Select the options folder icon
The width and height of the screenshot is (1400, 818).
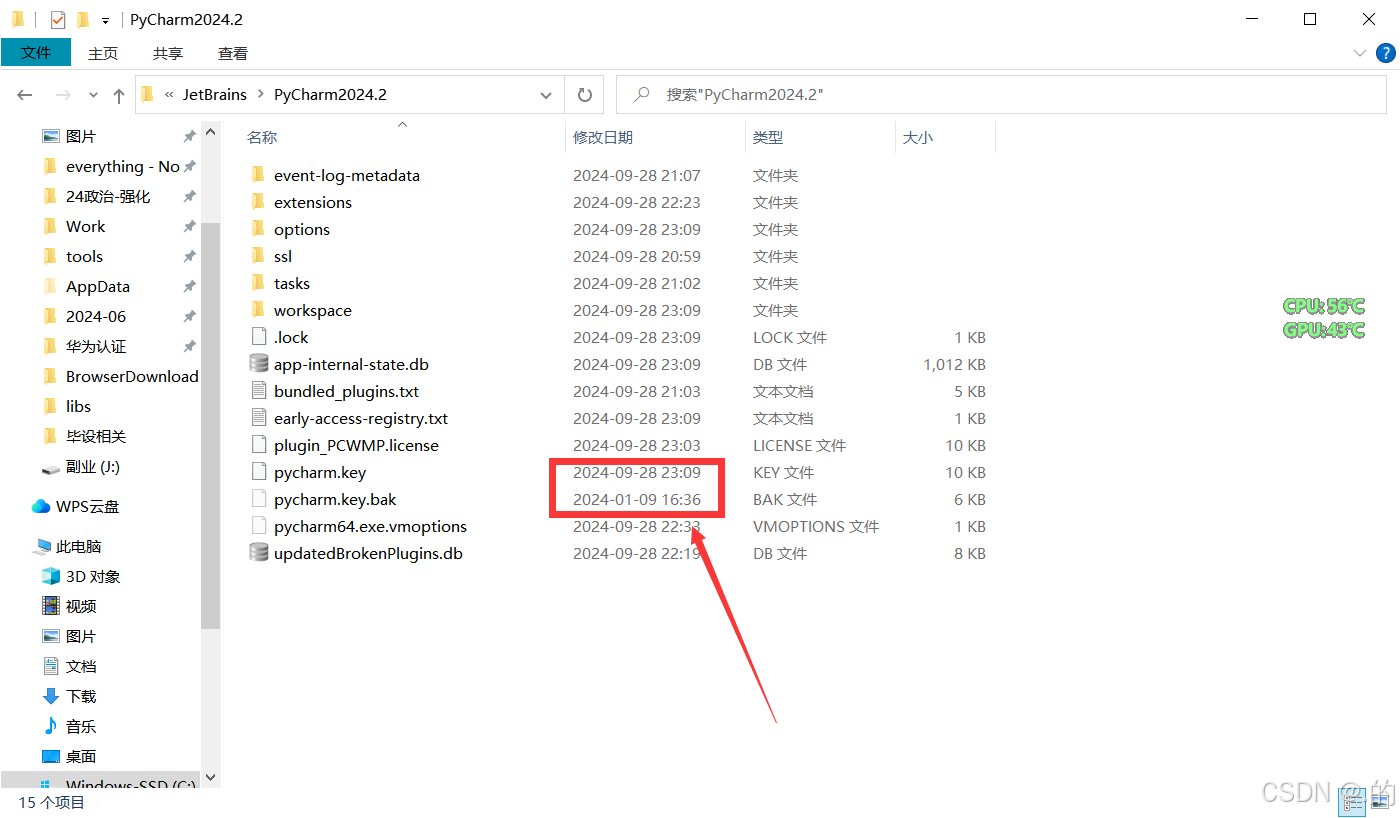[x=258, y=229]
